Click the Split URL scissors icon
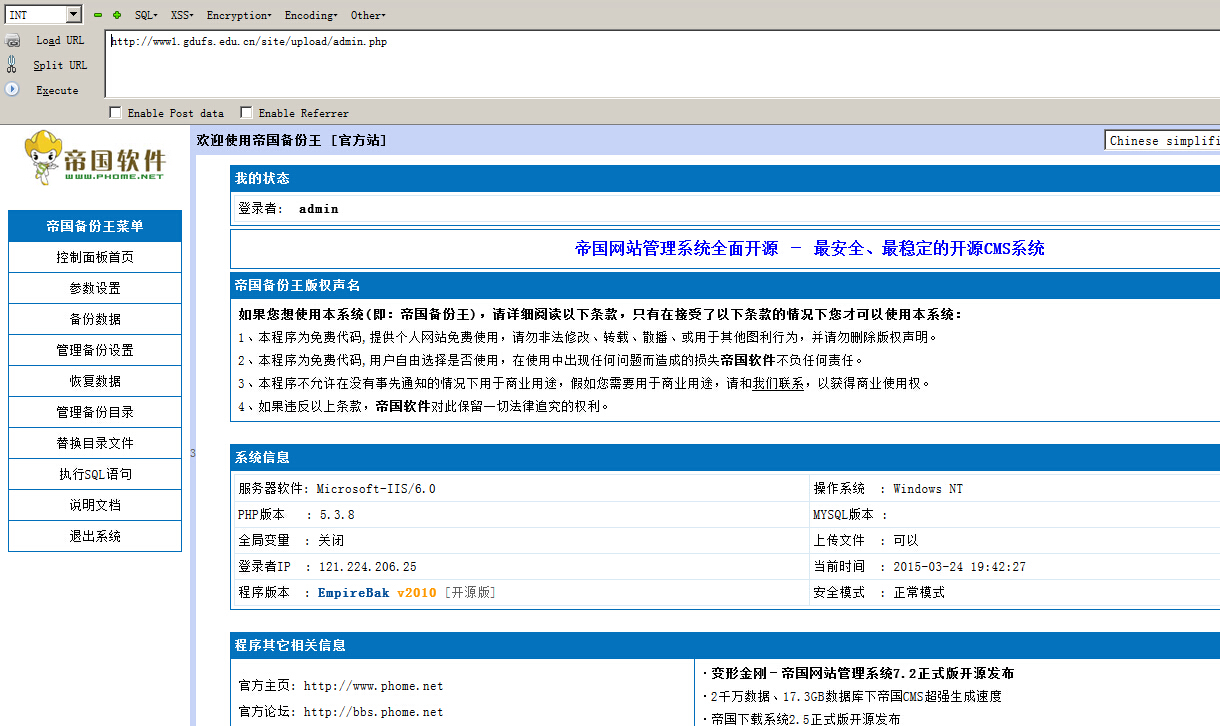Screen dimensions: 1220x726 pos(12,65)
